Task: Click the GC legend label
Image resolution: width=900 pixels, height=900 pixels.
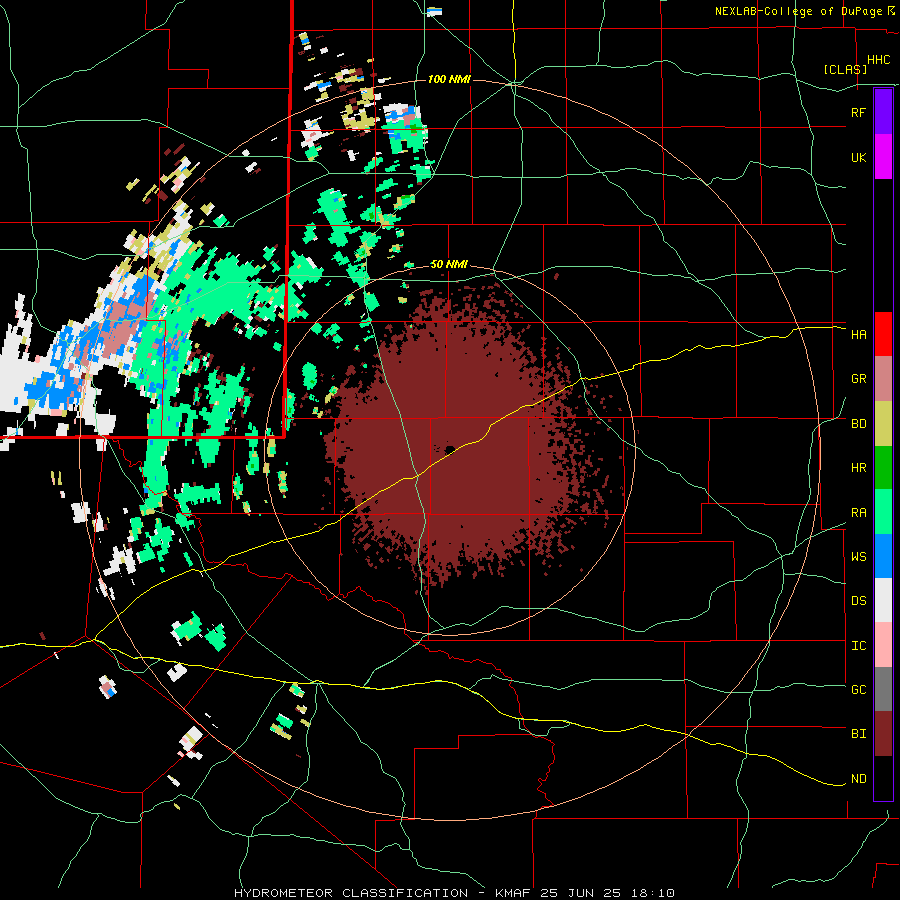Action: [x=858, y=690]
